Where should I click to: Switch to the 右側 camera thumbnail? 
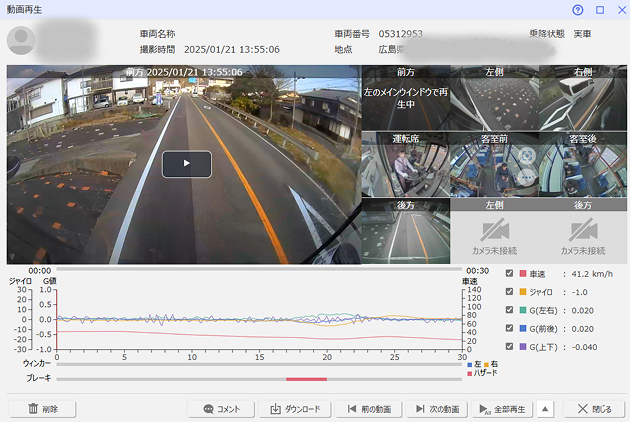point(583,98)
